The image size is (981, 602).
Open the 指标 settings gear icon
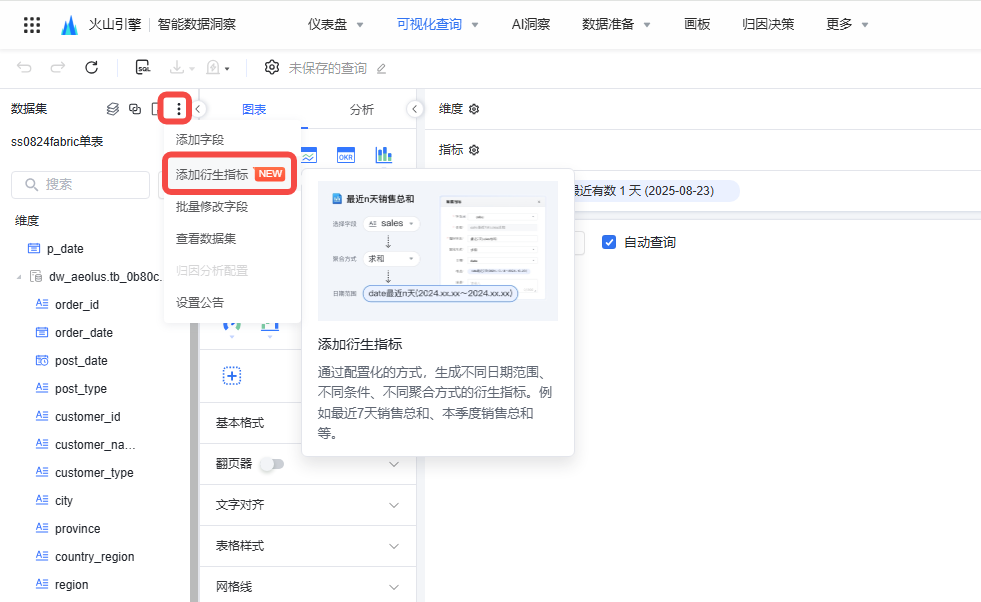tap(474, 150)
